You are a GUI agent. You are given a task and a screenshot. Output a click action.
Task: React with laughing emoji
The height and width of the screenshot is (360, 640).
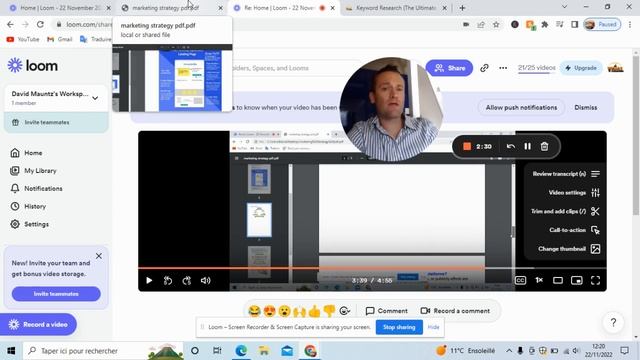point(254,311)
